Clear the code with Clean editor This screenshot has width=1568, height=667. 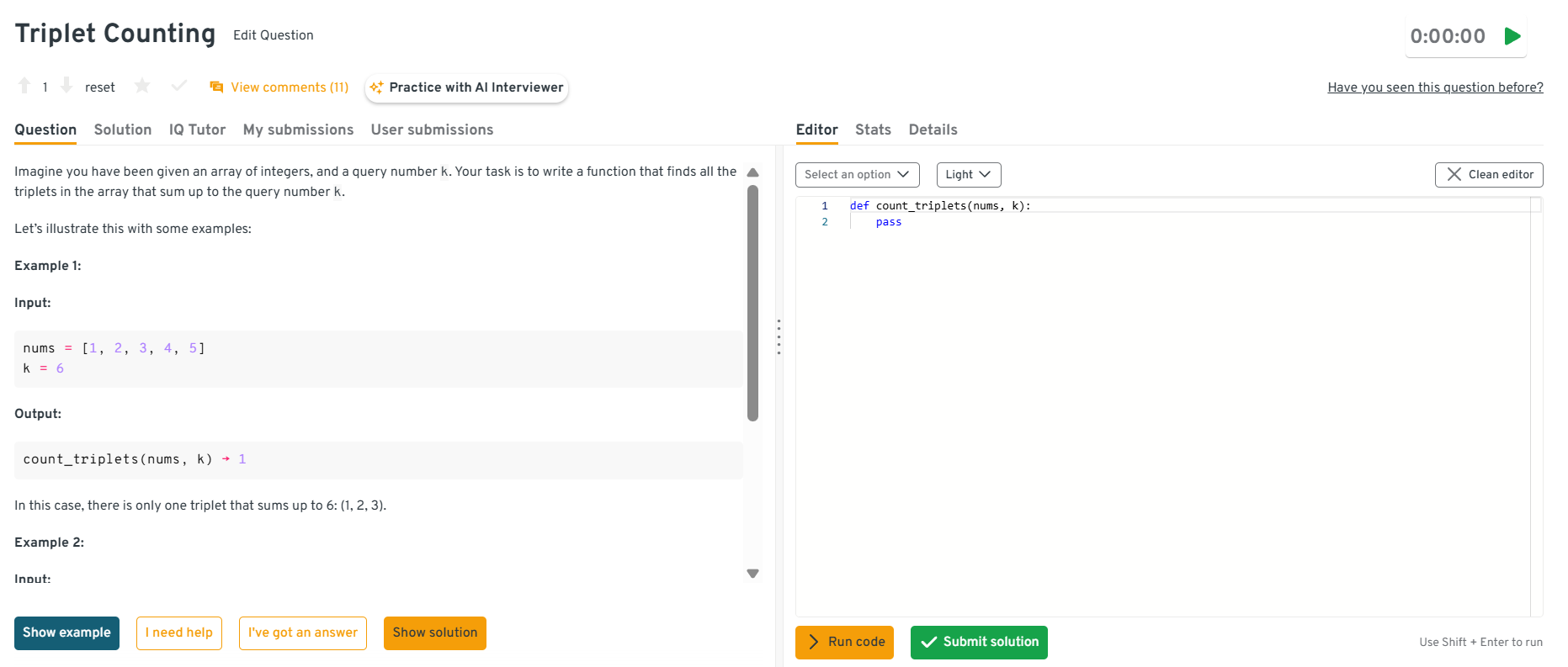tap(1488, 175)
